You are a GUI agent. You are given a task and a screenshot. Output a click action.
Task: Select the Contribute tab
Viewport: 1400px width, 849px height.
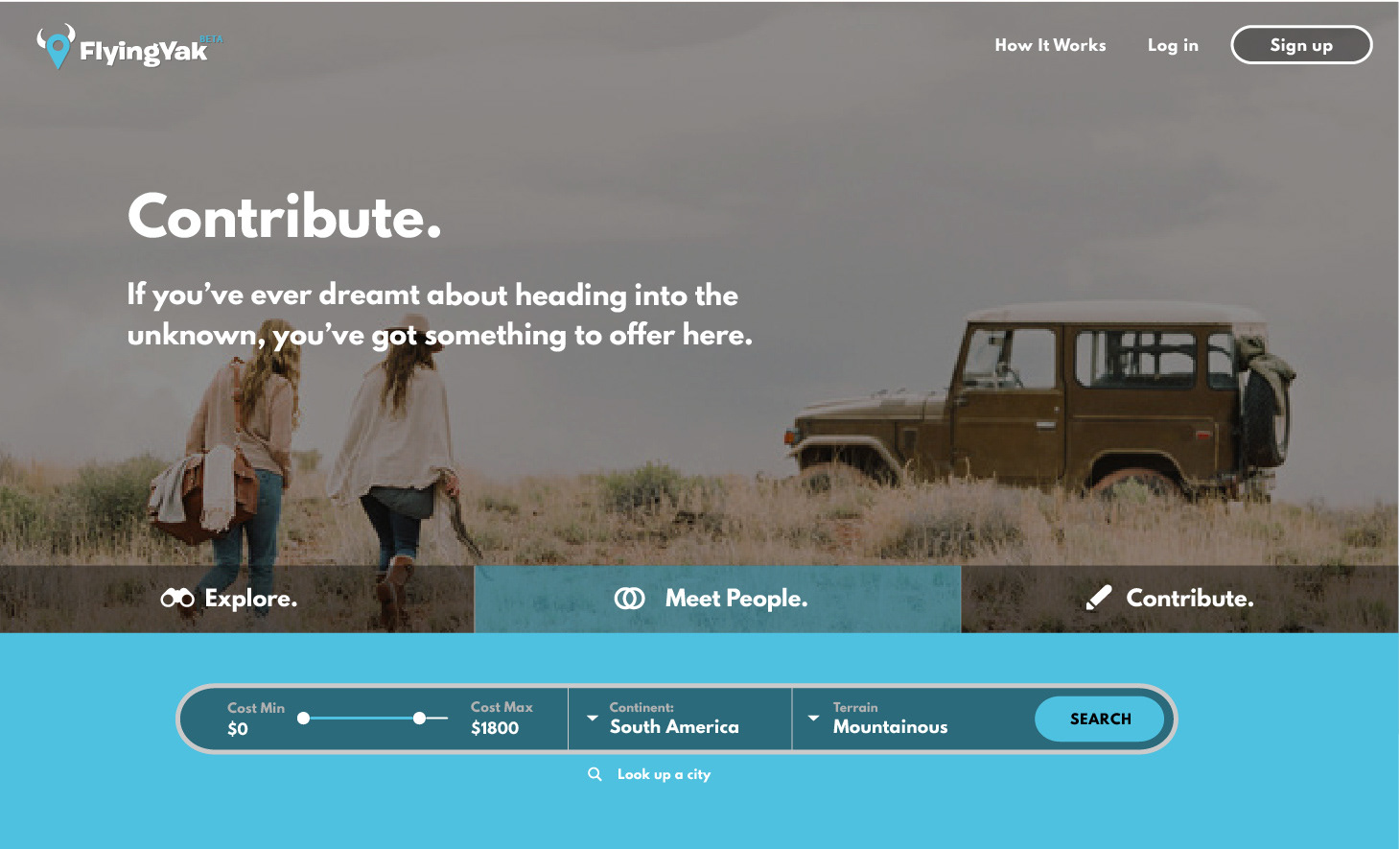point(1180,599)
